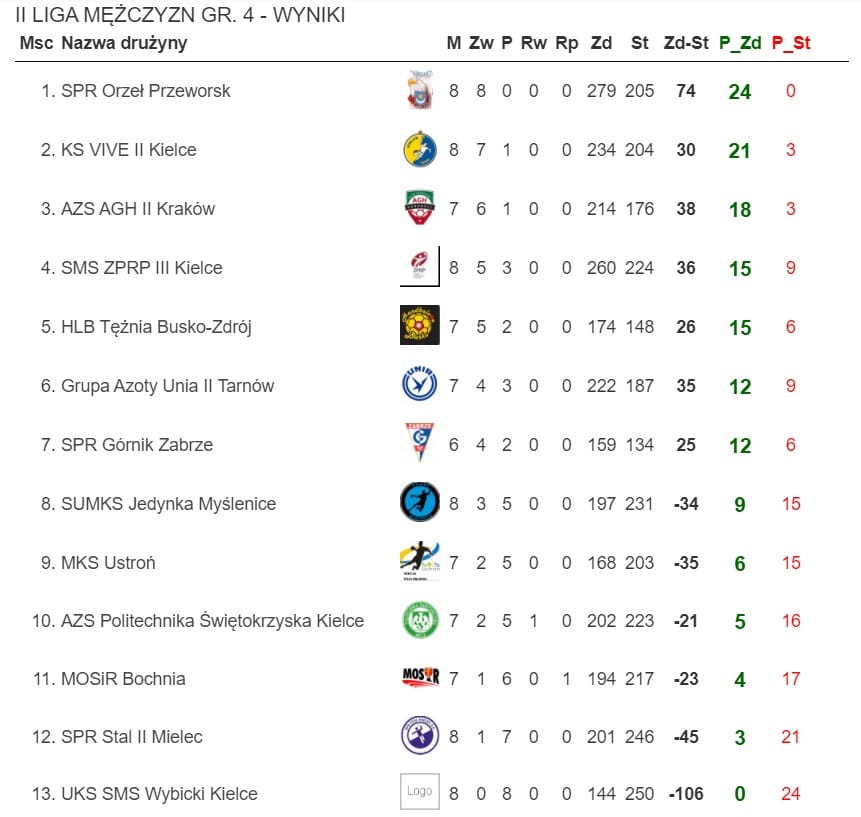Click the Zd-St column header
The width and height of the screenshot is (861, 817).
[686, 43]
